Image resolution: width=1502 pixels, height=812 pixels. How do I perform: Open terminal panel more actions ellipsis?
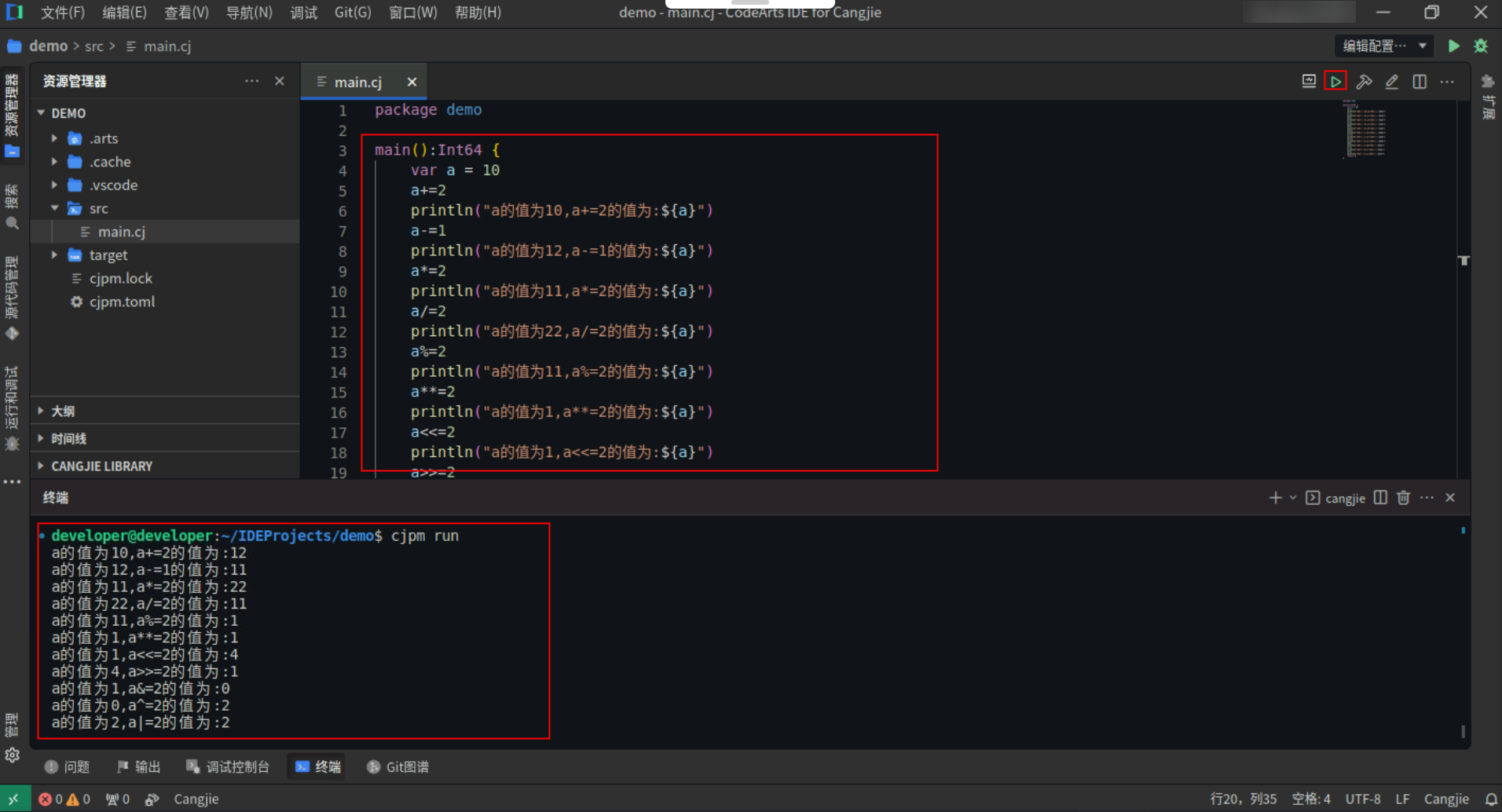(1427, 498)
